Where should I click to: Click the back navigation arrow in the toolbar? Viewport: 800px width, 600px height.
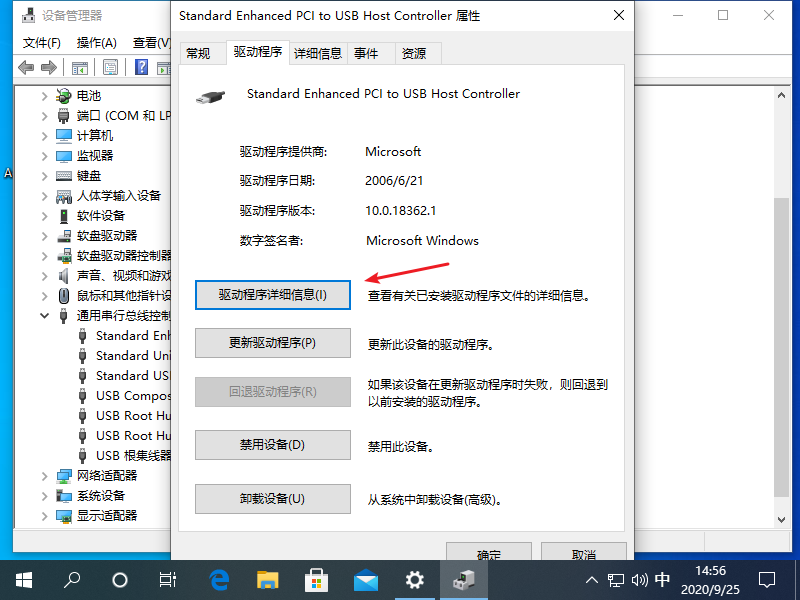coord(25,67)
